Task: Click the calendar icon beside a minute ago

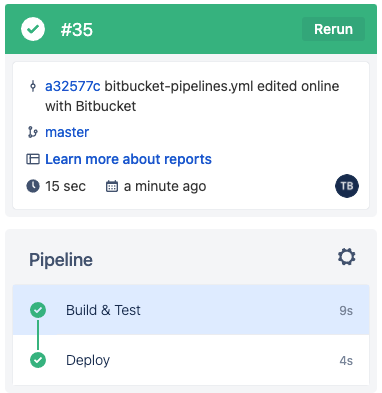Action: [x=112, y=186]
